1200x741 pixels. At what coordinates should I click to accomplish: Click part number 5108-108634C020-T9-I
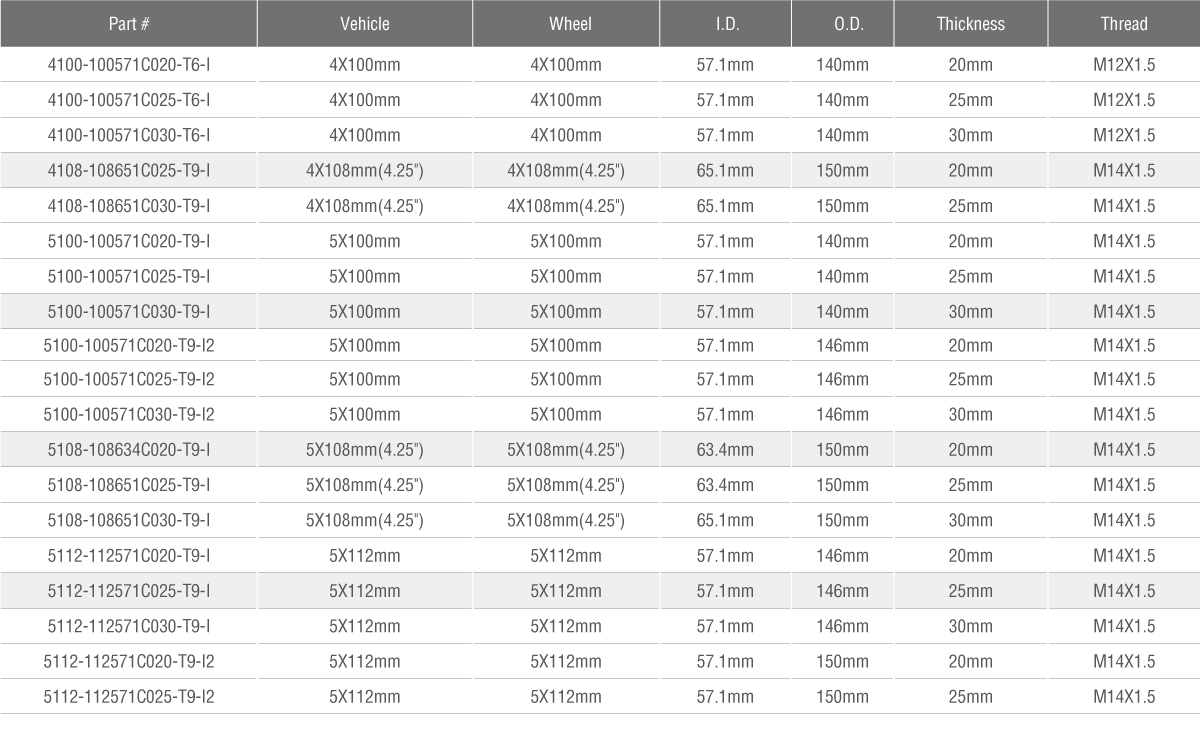click(129, 450)
